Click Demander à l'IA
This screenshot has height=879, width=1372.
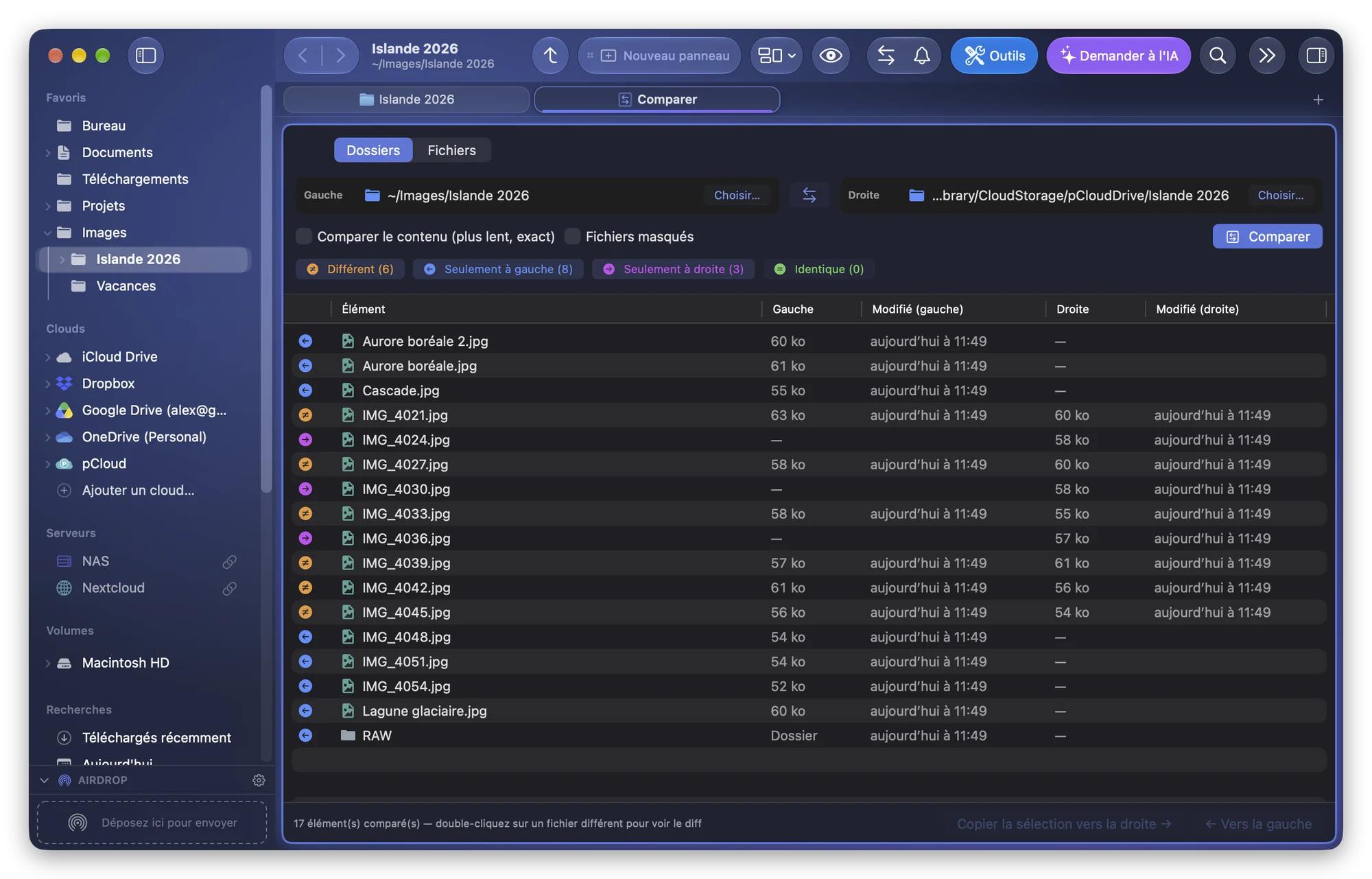coord(1118,56)
